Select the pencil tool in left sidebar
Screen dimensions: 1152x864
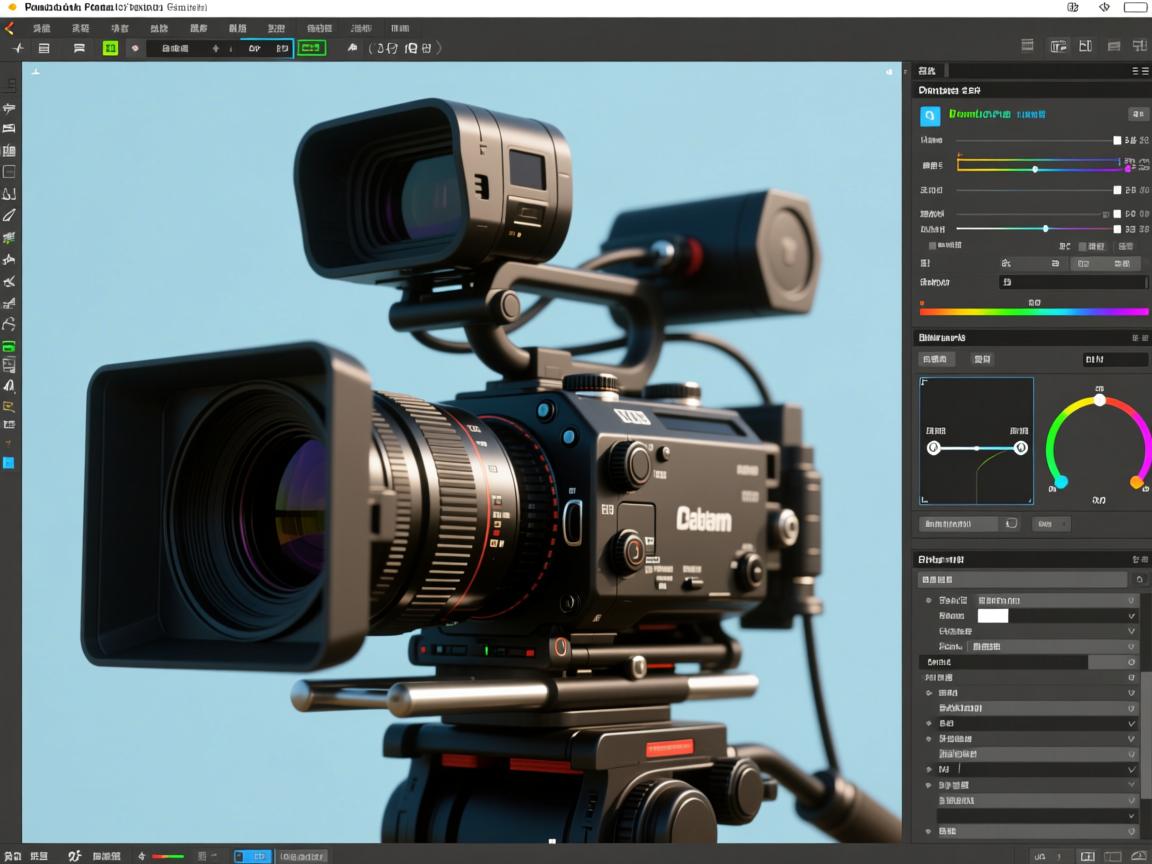[x=9, y=215]
